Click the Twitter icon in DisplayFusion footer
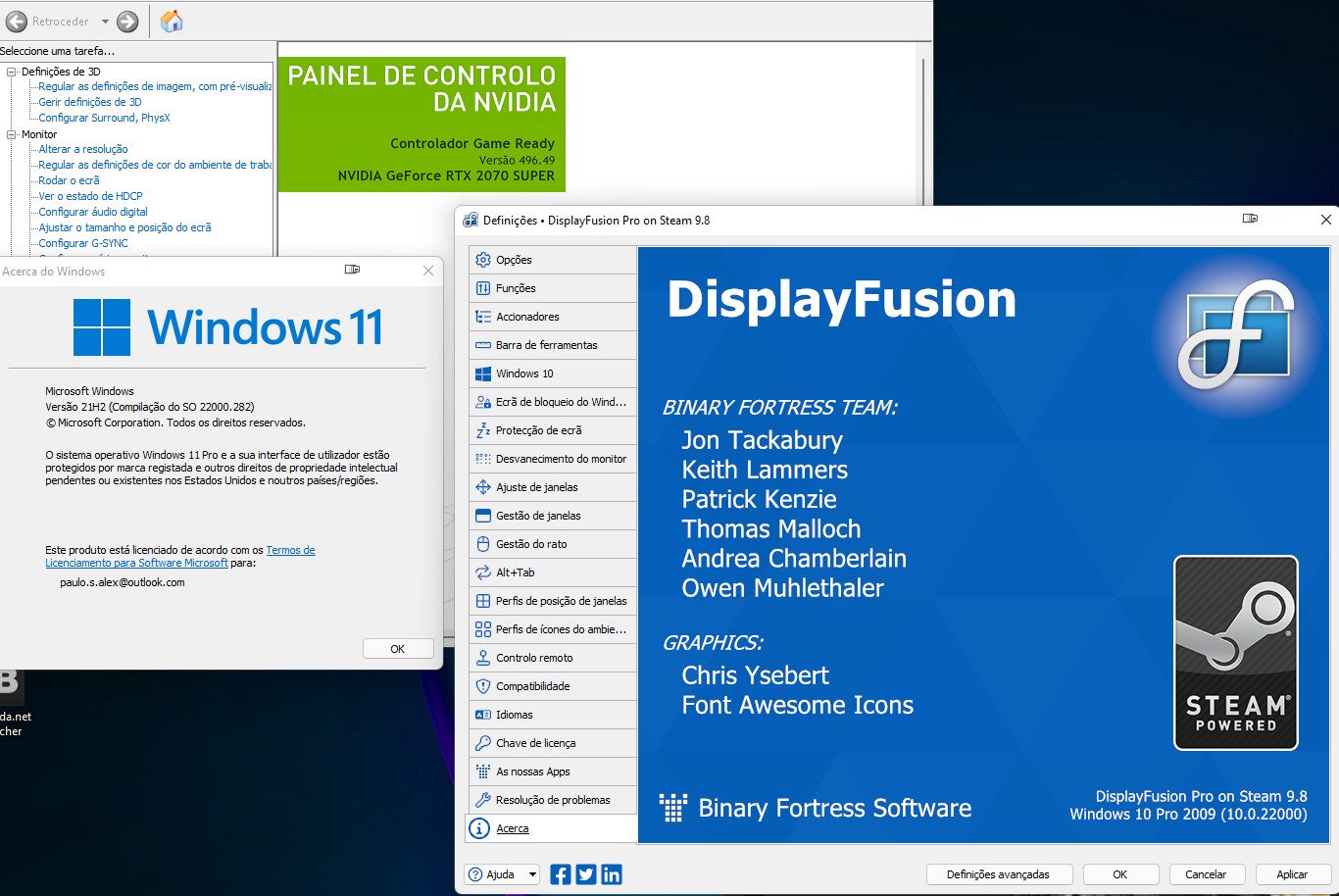The height and width of the screenshot is (896, 1339). coord(586,874)
